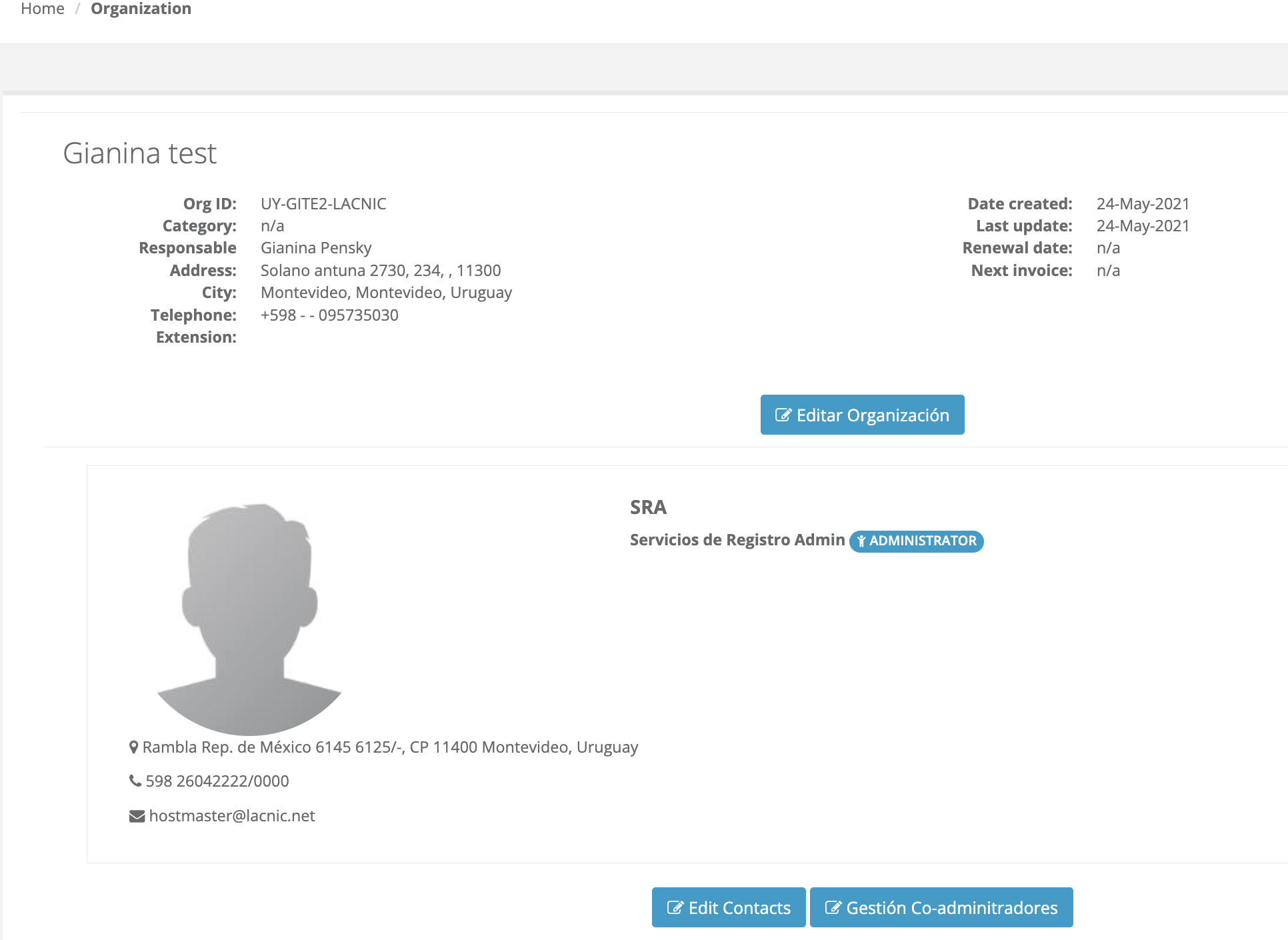Click the envelope email icon
The height and width of the screenshot is (940, 1288).
click(x=137, y=816)
